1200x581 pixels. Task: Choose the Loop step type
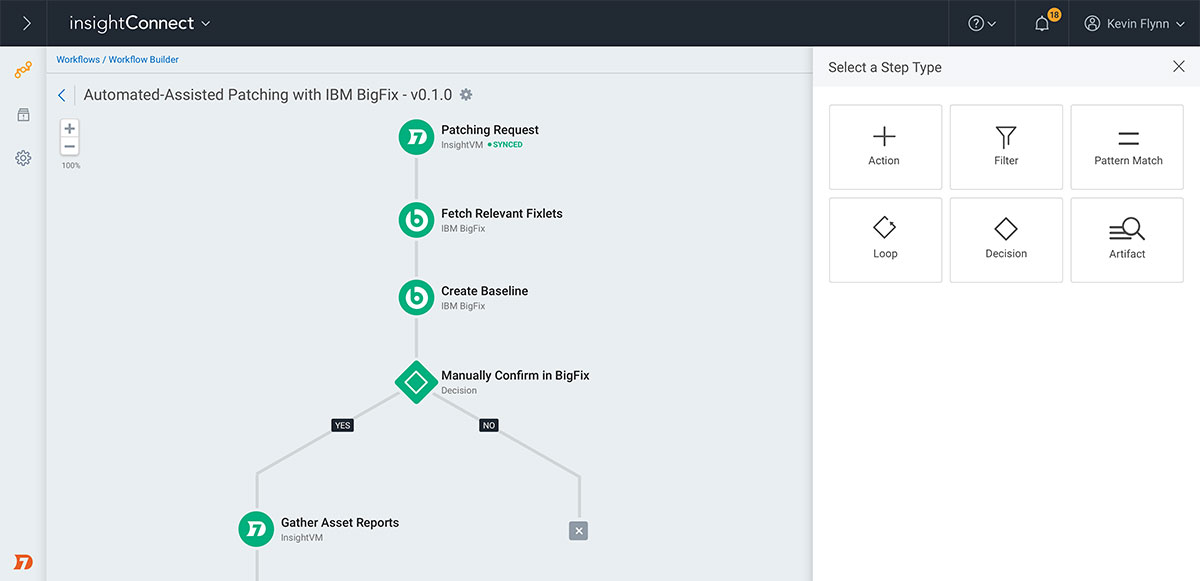coord(885,240)
